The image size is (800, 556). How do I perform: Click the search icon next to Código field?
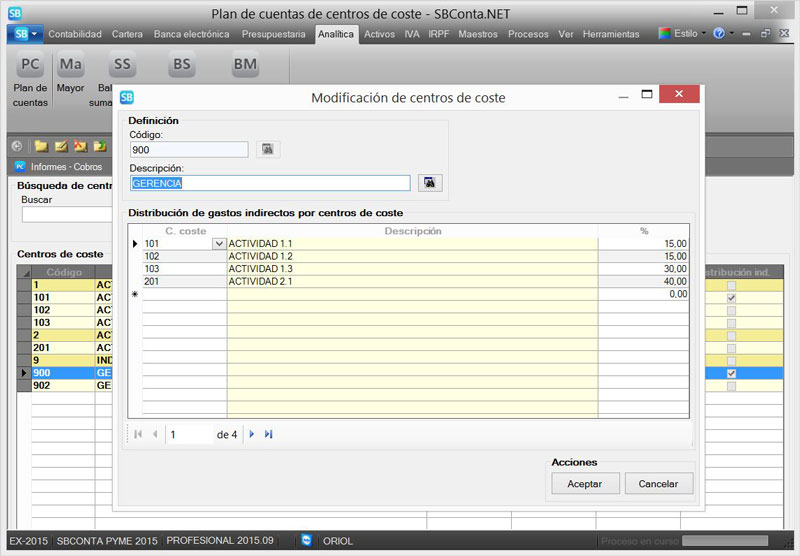[x=267, y=149]
